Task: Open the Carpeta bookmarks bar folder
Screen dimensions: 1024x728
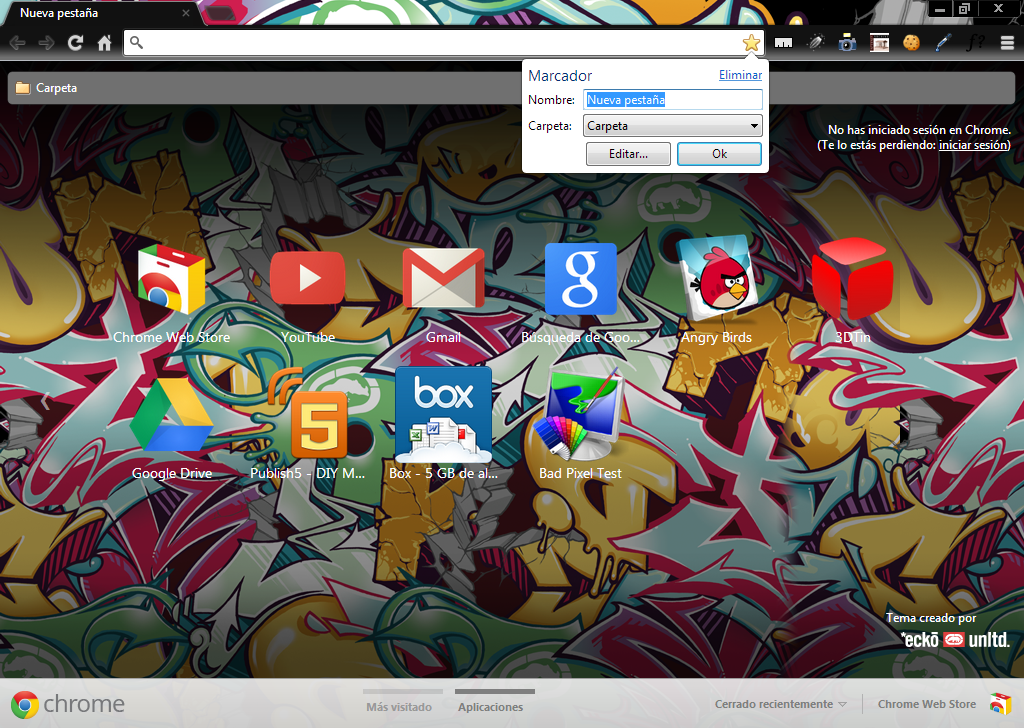Action: click(x=46, y=87)
